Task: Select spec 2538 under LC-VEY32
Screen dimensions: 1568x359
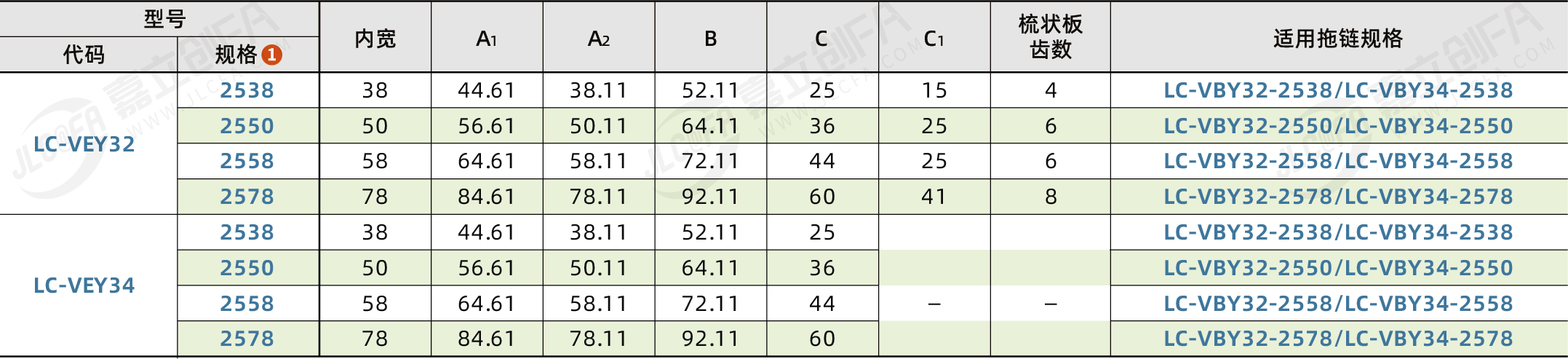Action: coord(247,90)
